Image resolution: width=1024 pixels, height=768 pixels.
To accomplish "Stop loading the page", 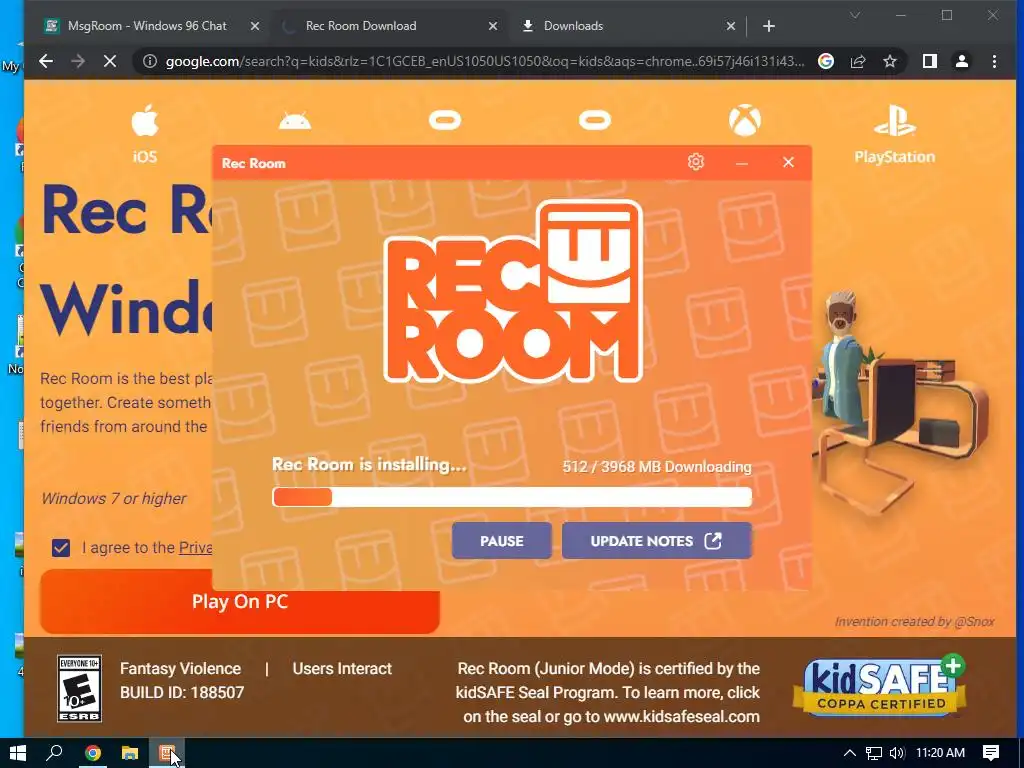I will (110, 61).
